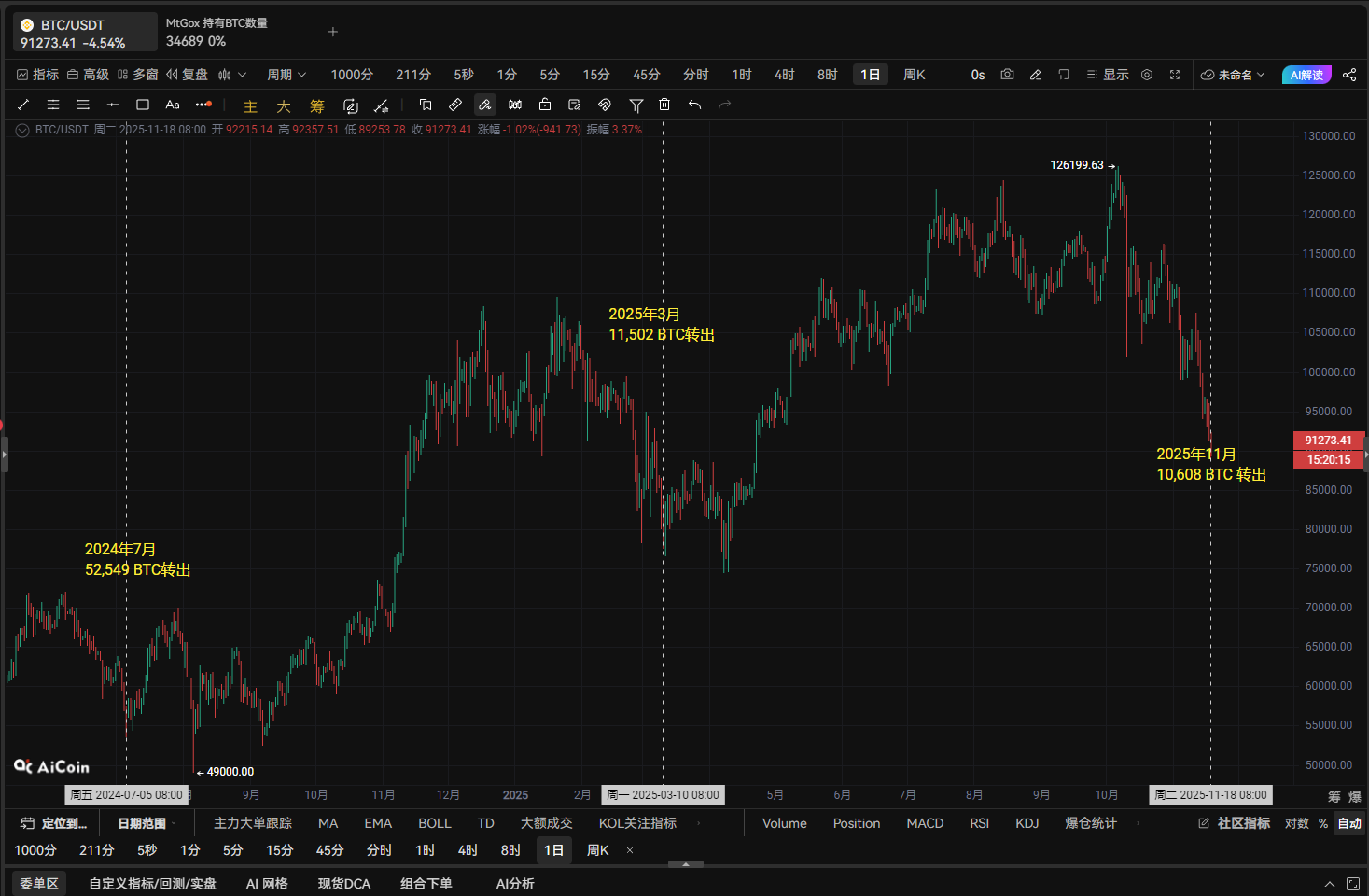
Task: Click the AI解读 button
Action: (1306, 75)
